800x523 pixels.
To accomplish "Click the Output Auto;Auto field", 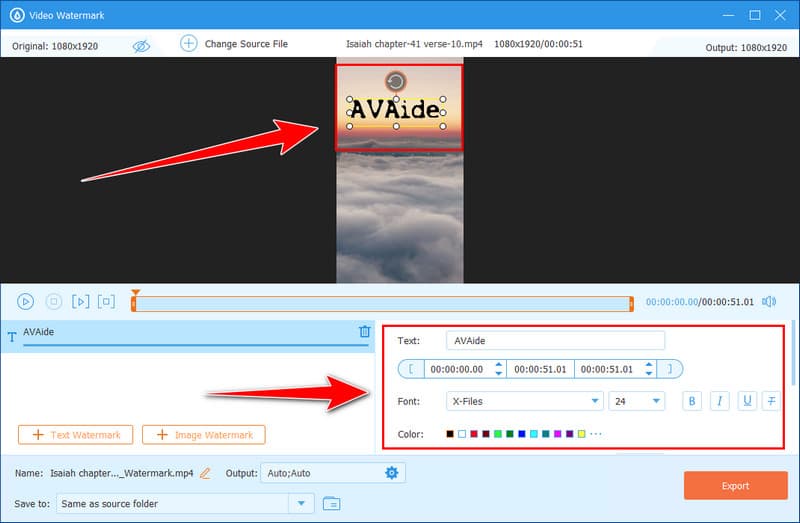I will click(x=333, y=473).
